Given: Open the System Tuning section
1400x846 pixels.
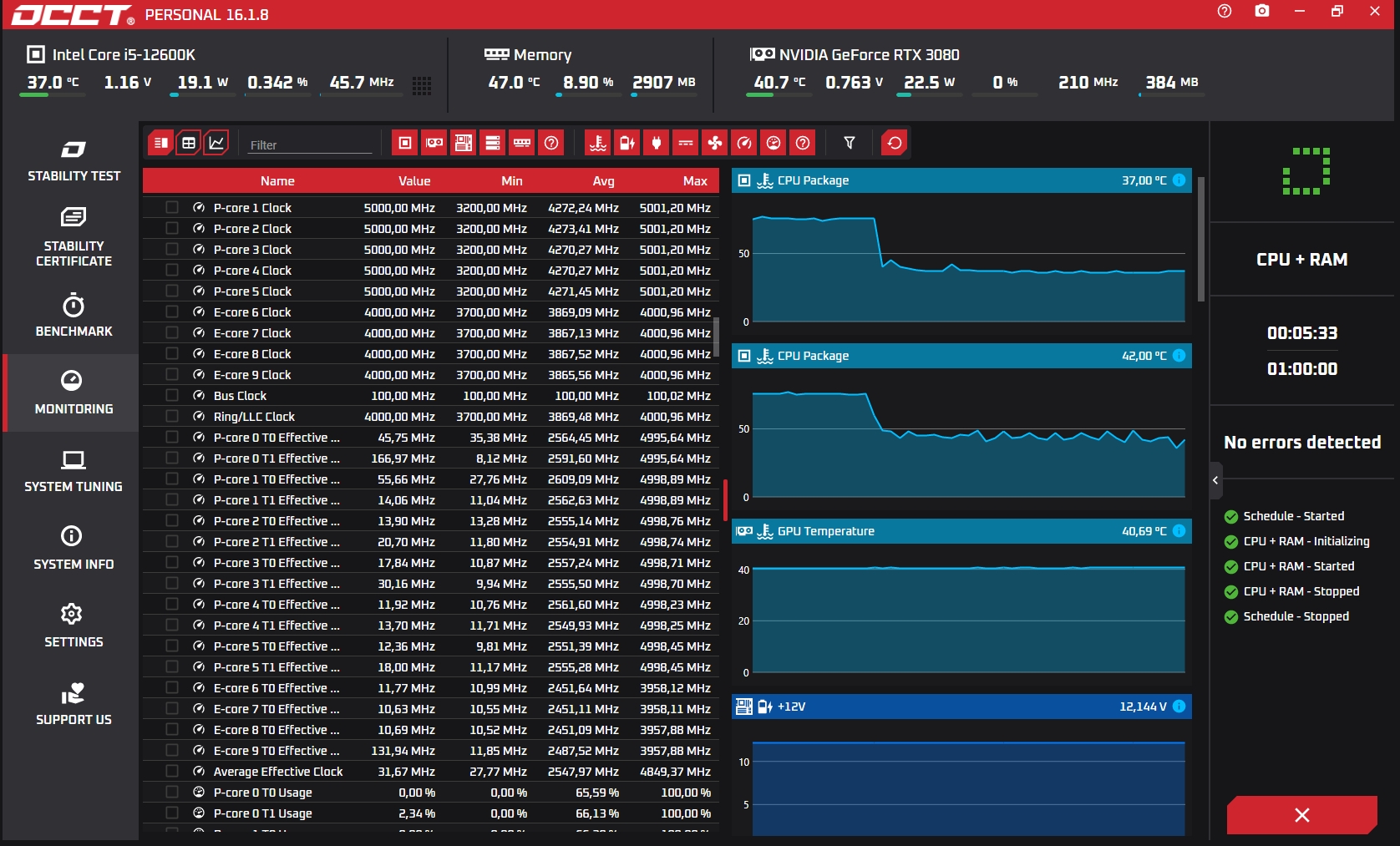Looking at the screenshot, I should (74, 470).
